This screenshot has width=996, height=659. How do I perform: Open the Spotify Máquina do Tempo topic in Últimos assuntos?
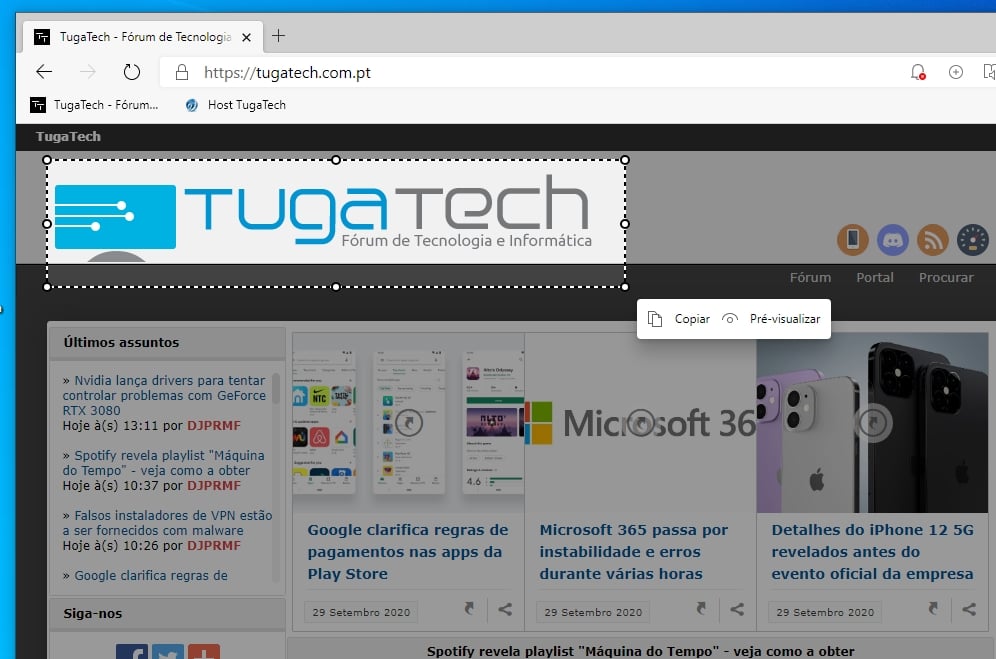click(x=163, y=463)
